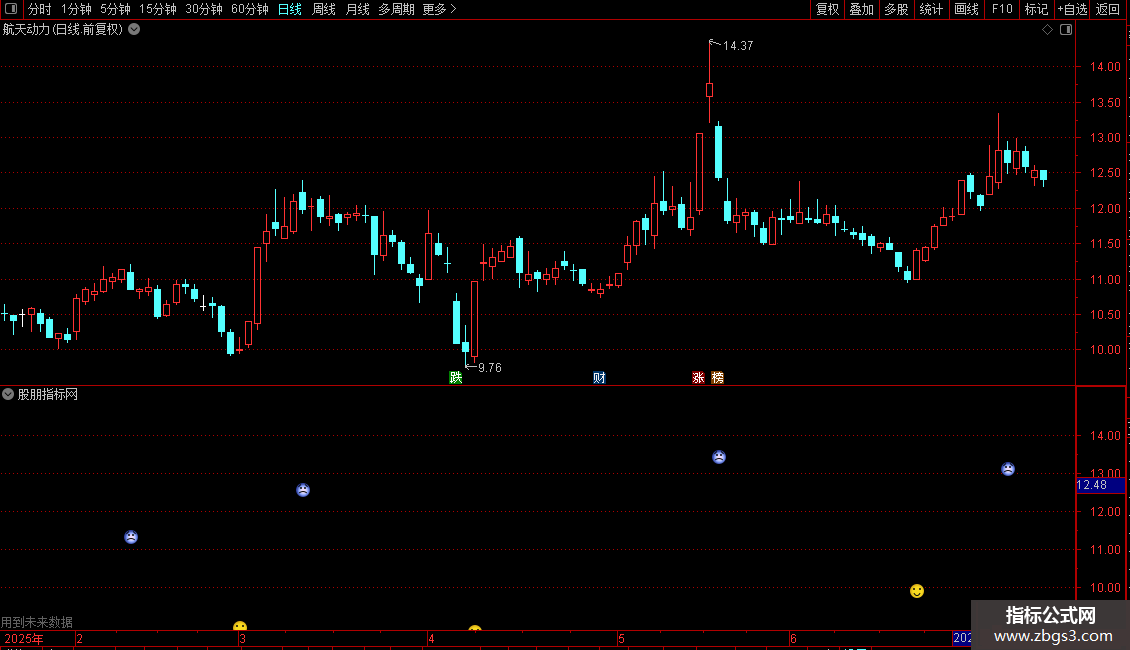Open the 多周期 multi-period view
This screenshot has height=650, width=1130.
pyautogui.click(x=396, y=9)
